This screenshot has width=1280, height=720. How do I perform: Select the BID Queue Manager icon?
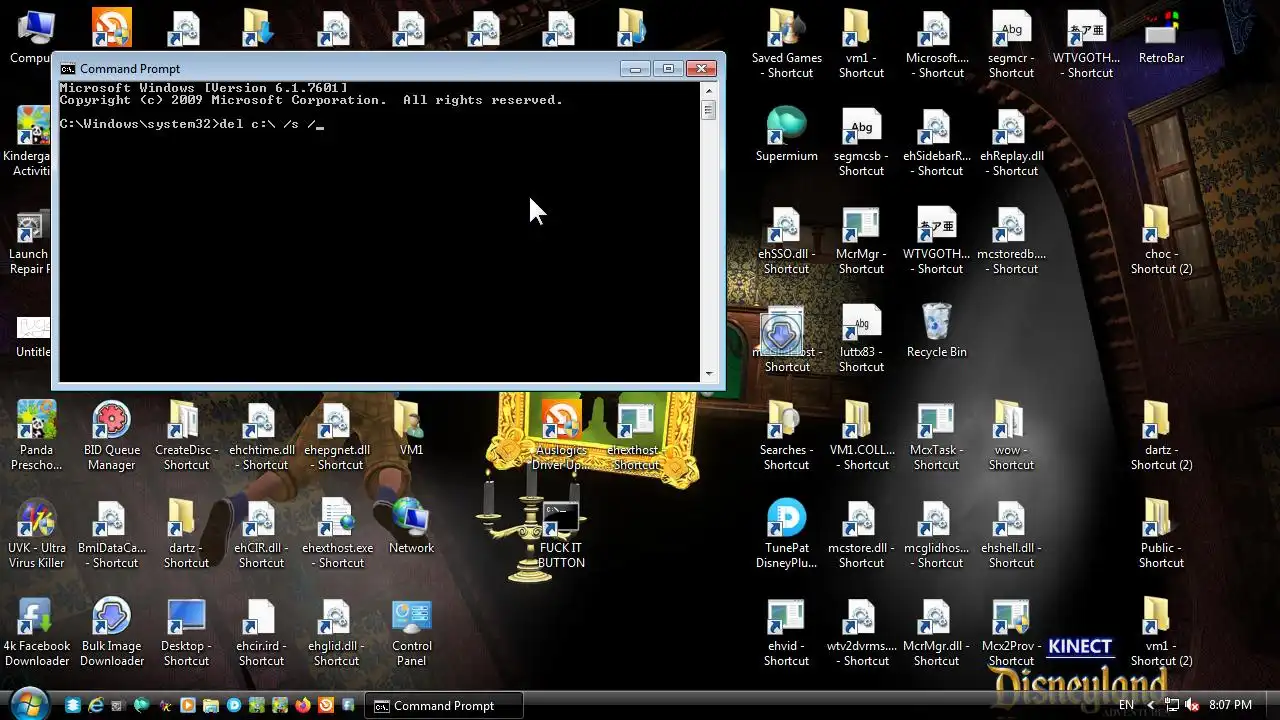111,436
